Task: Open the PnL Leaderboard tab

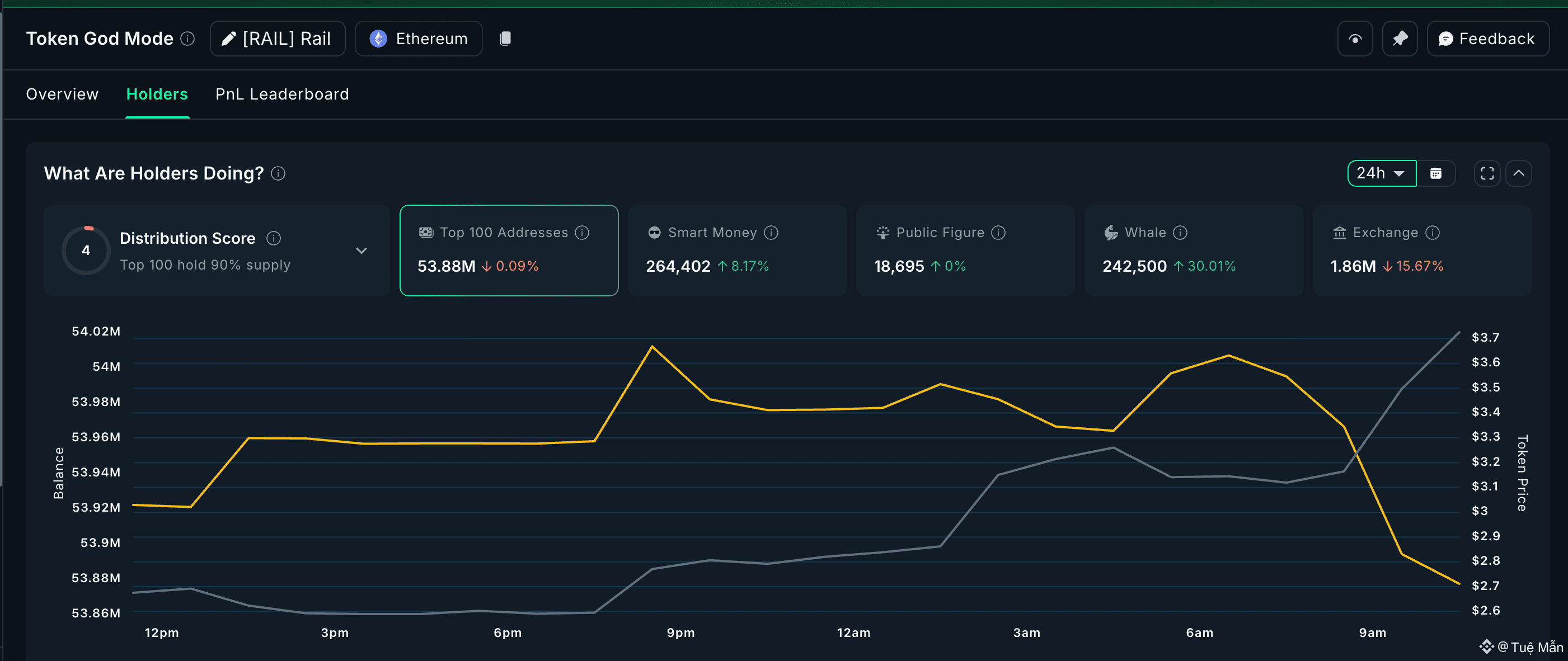Action: [x=282, y=93]
